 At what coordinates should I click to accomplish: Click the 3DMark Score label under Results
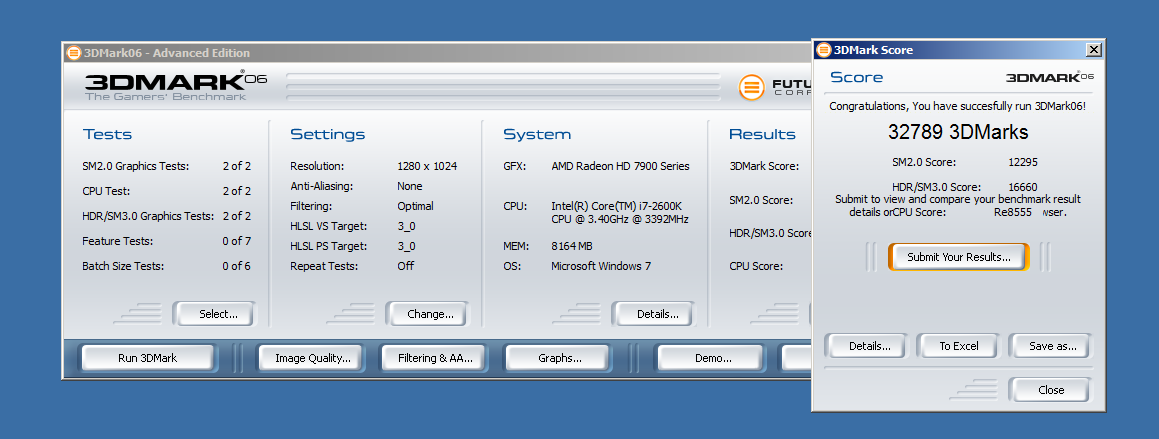click(x=764, y=166)
